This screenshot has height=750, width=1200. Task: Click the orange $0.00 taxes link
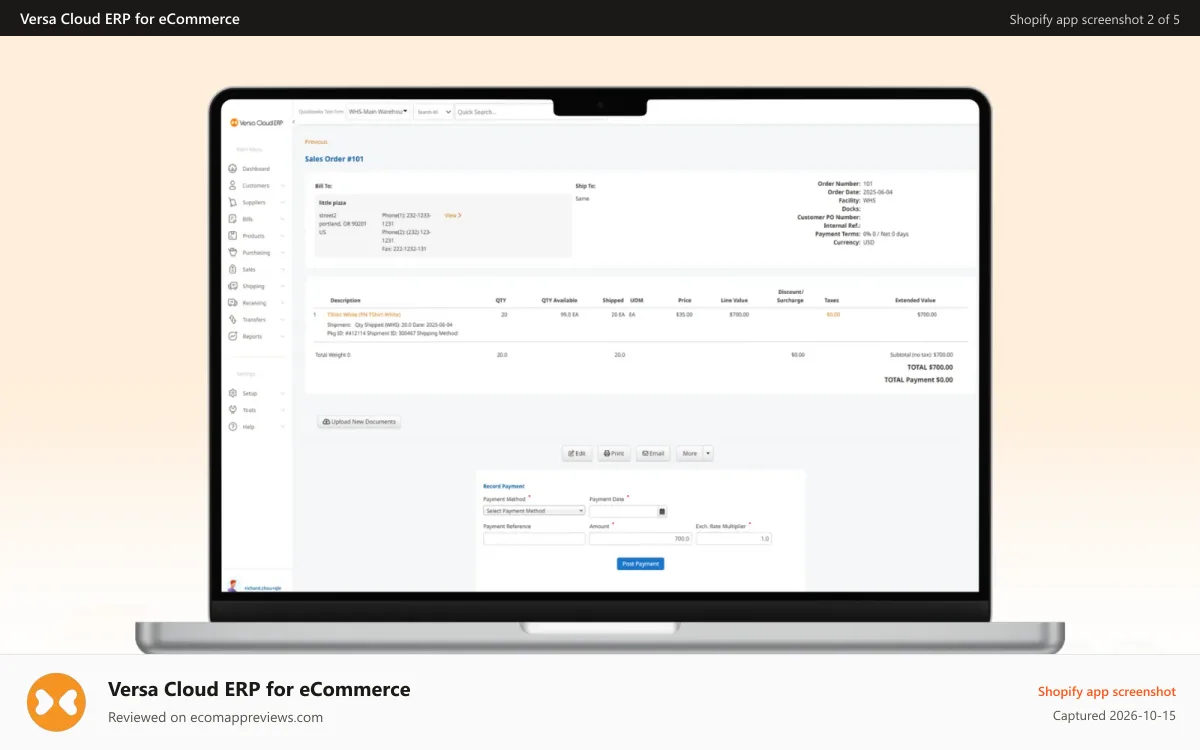coord(833,314)
